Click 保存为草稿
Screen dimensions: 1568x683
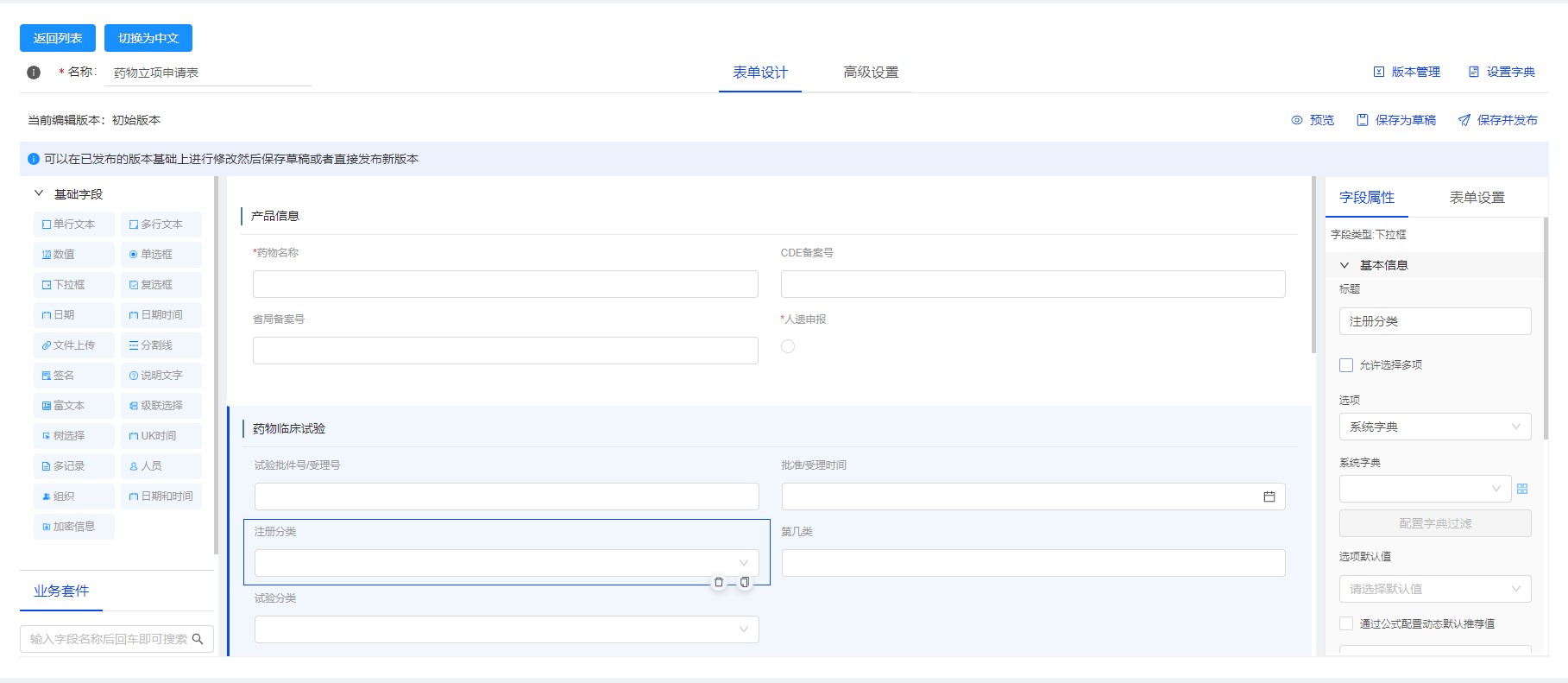click(1396, 120)
